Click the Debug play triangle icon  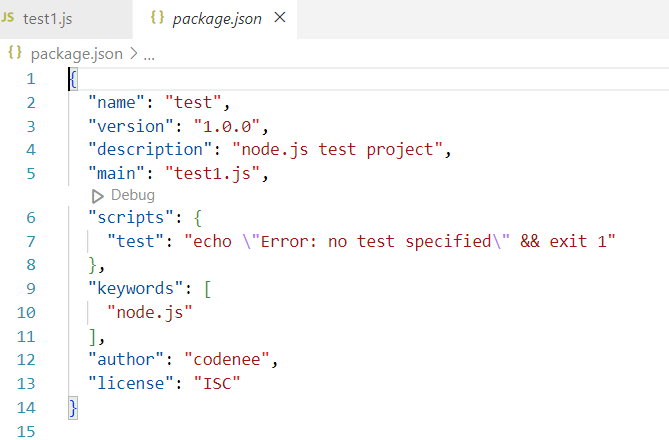coord(98,196)
